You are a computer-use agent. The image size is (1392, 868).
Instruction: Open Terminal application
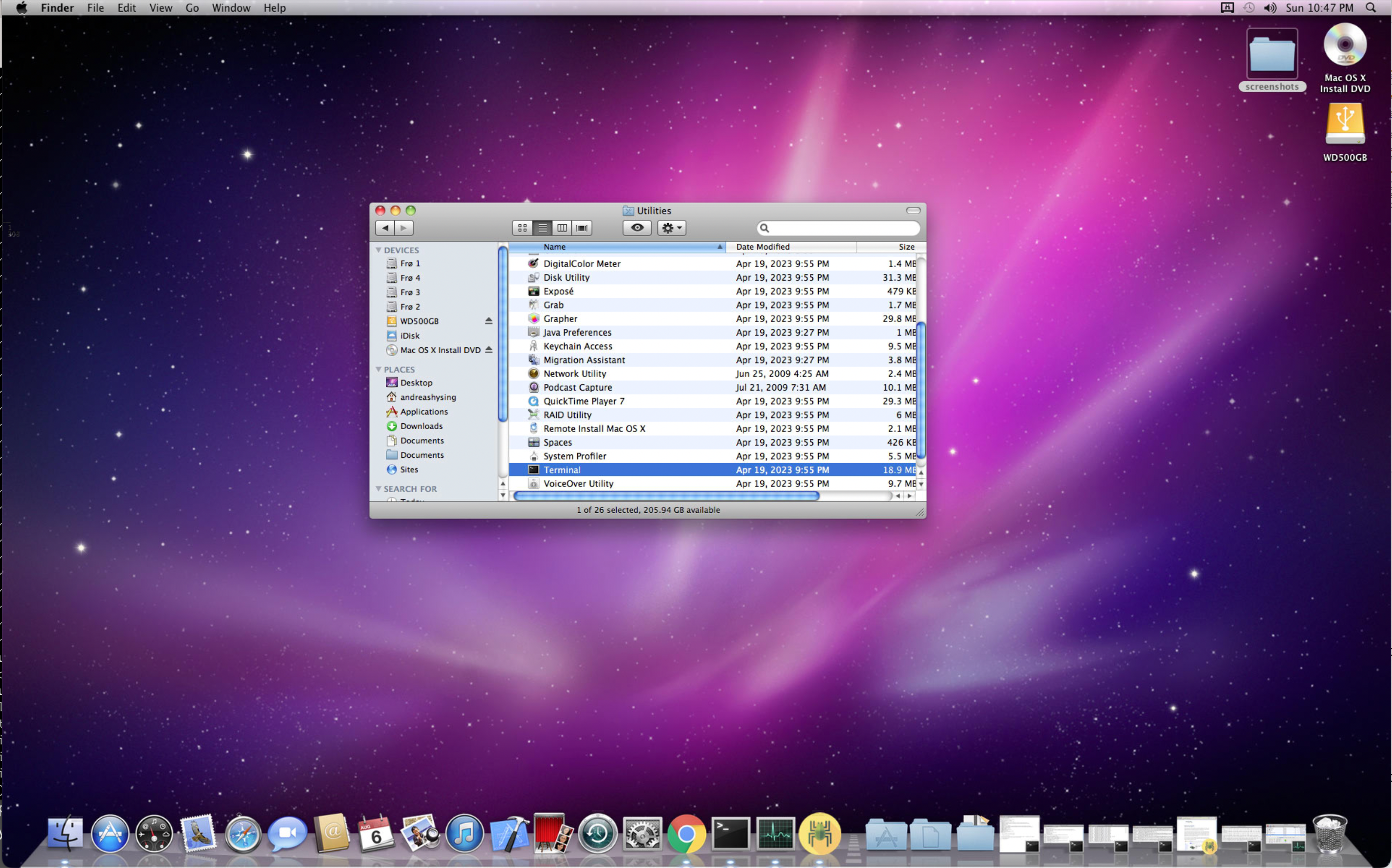point(561,469)
